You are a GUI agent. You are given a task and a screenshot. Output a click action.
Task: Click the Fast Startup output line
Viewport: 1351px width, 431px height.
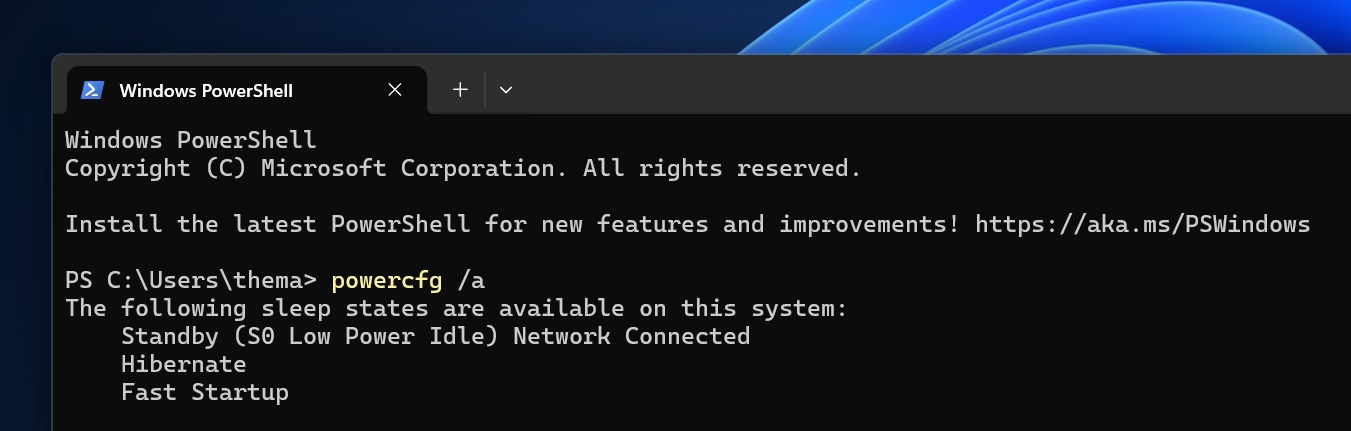point(204,392)
